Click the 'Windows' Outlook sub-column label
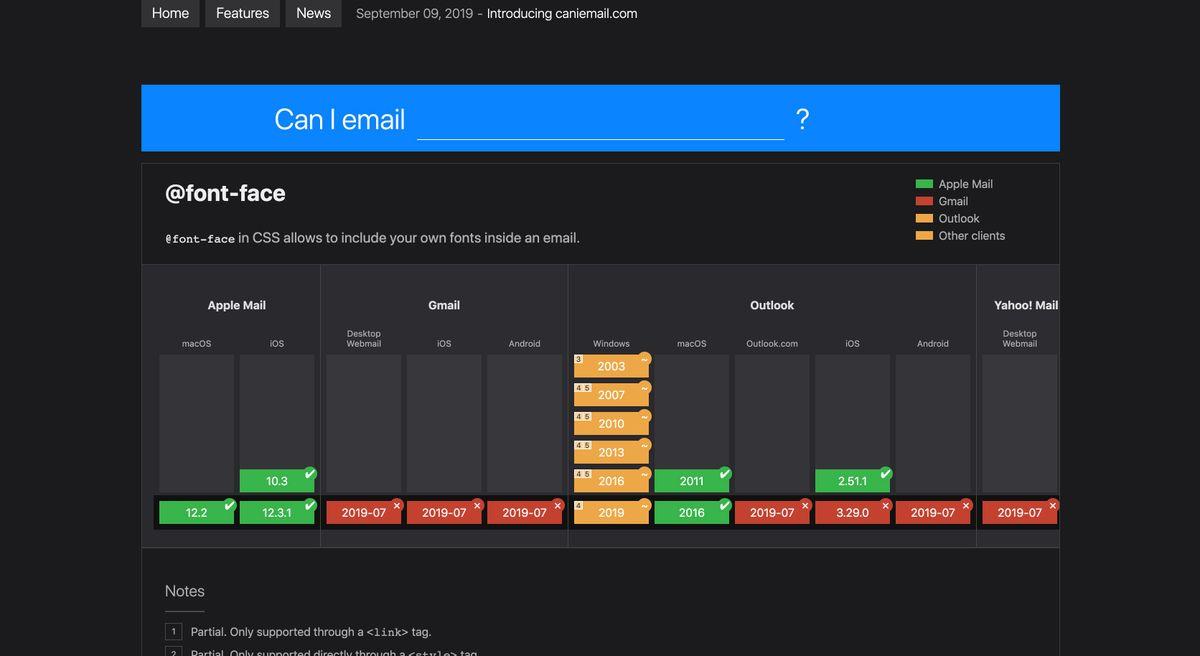Viewport: 1200px width, 656px height. (611, 344)
